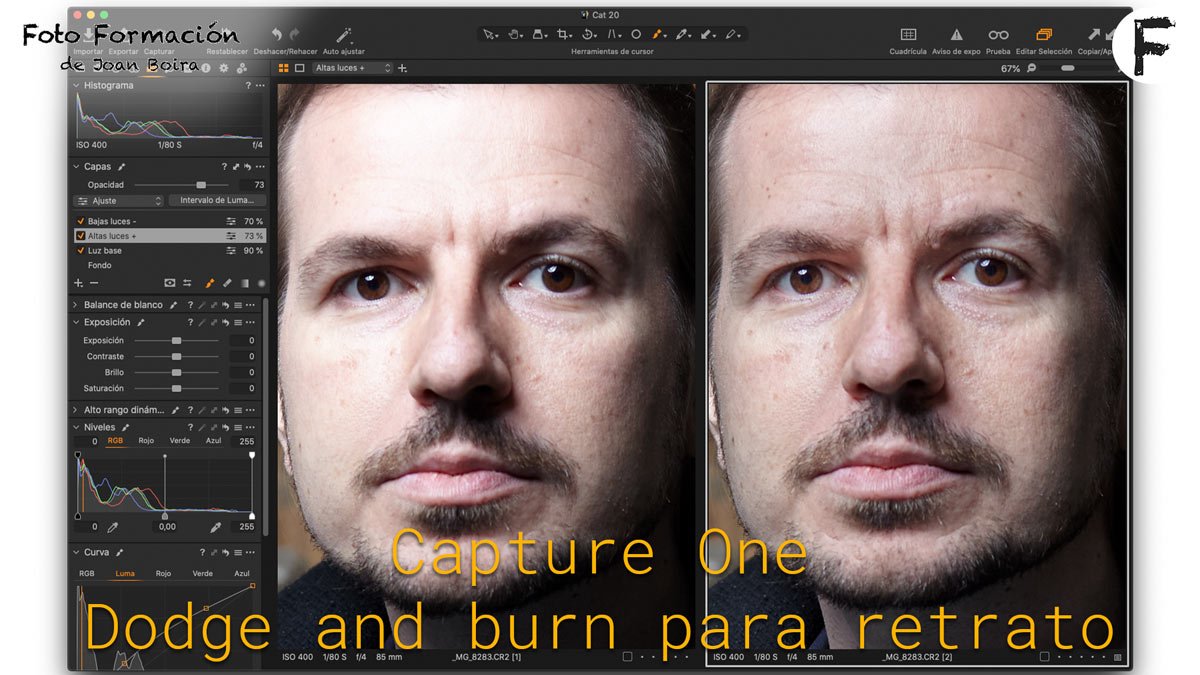The image size is (1200, 675).
Task: Uncheck the Luz base layer checkbox
Action: tap(80, 251)
